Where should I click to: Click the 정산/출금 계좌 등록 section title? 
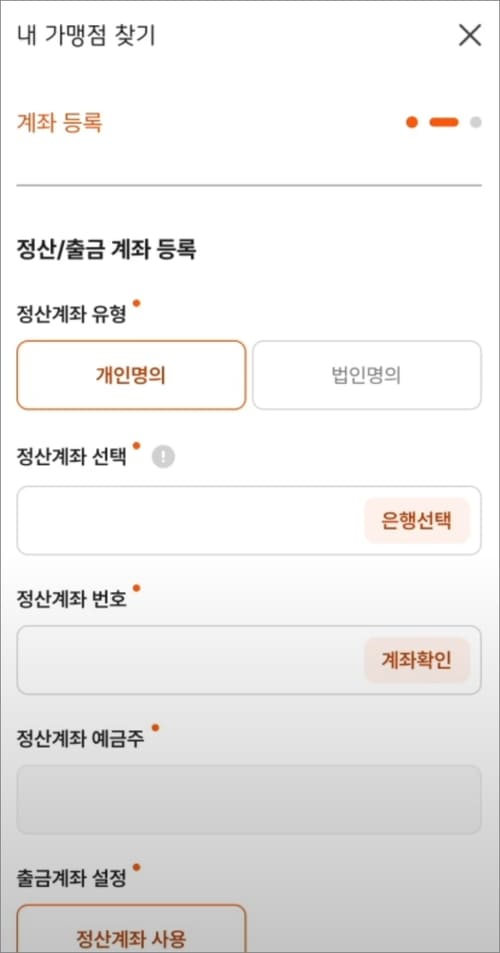(x=106, y=250)
